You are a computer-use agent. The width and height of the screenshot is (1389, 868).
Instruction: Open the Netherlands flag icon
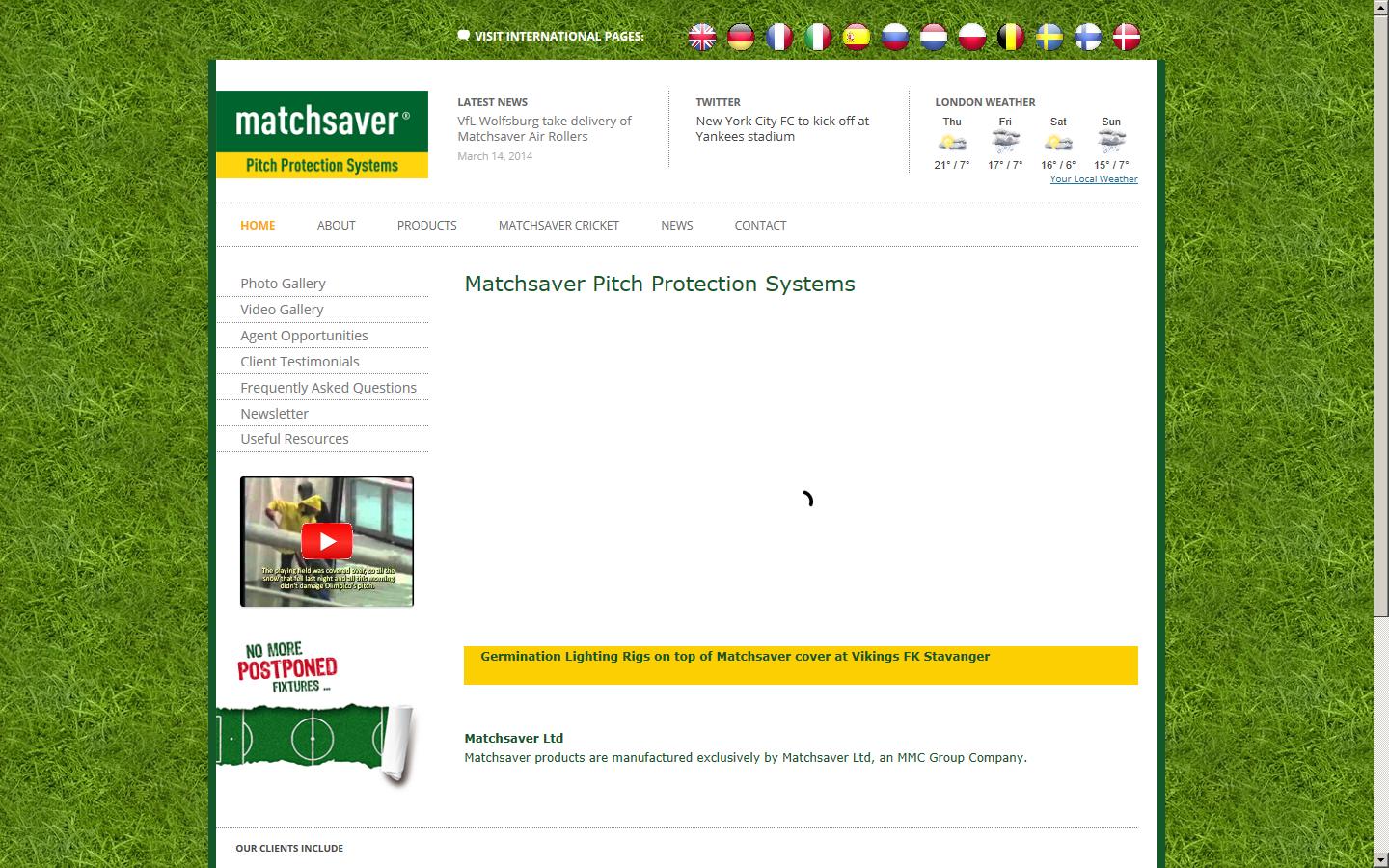pos(933,37)
